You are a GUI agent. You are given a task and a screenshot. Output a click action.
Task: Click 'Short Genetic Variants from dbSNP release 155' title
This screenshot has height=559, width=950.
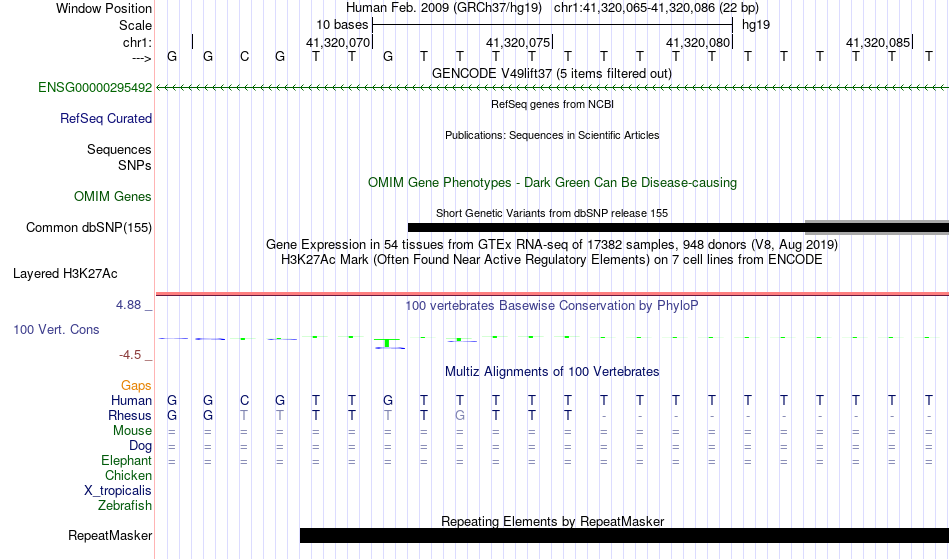pyautogui.click(x=552, y=213)
